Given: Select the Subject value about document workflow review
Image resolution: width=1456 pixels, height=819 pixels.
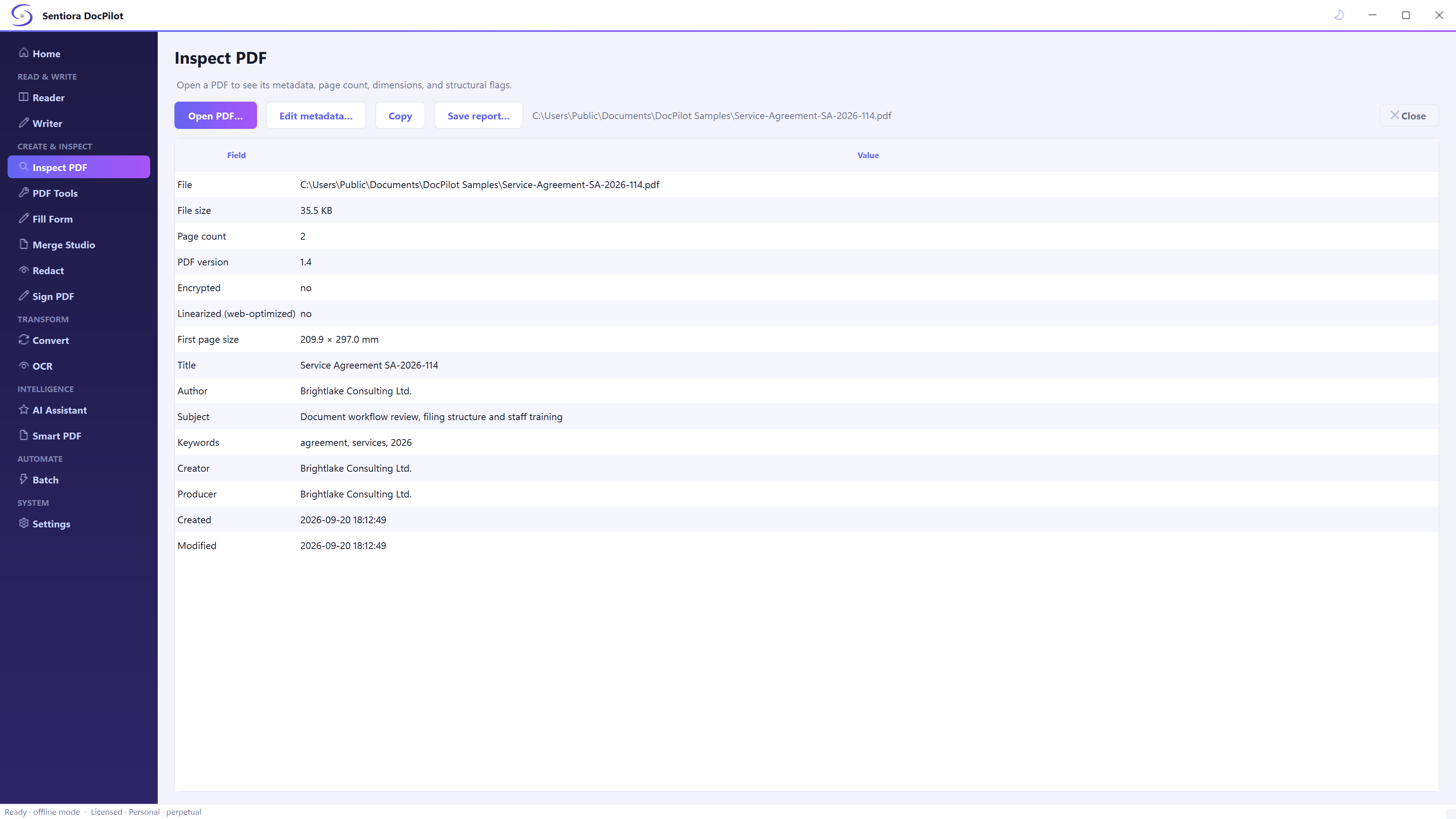Looking at the screenshot, I should click(431, 417).
